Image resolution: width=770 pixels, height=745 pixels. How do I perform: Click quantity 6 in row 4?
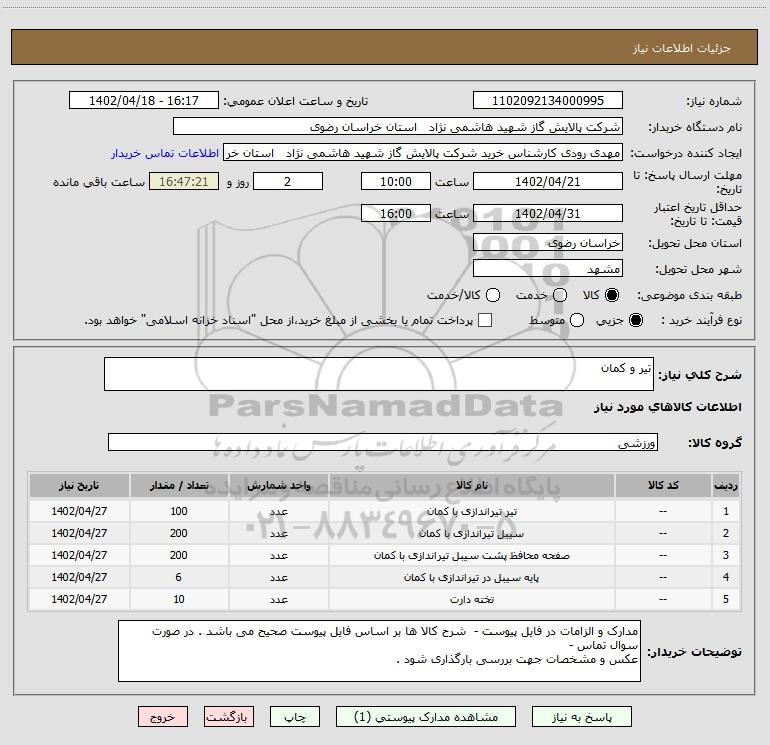[179, 578]
